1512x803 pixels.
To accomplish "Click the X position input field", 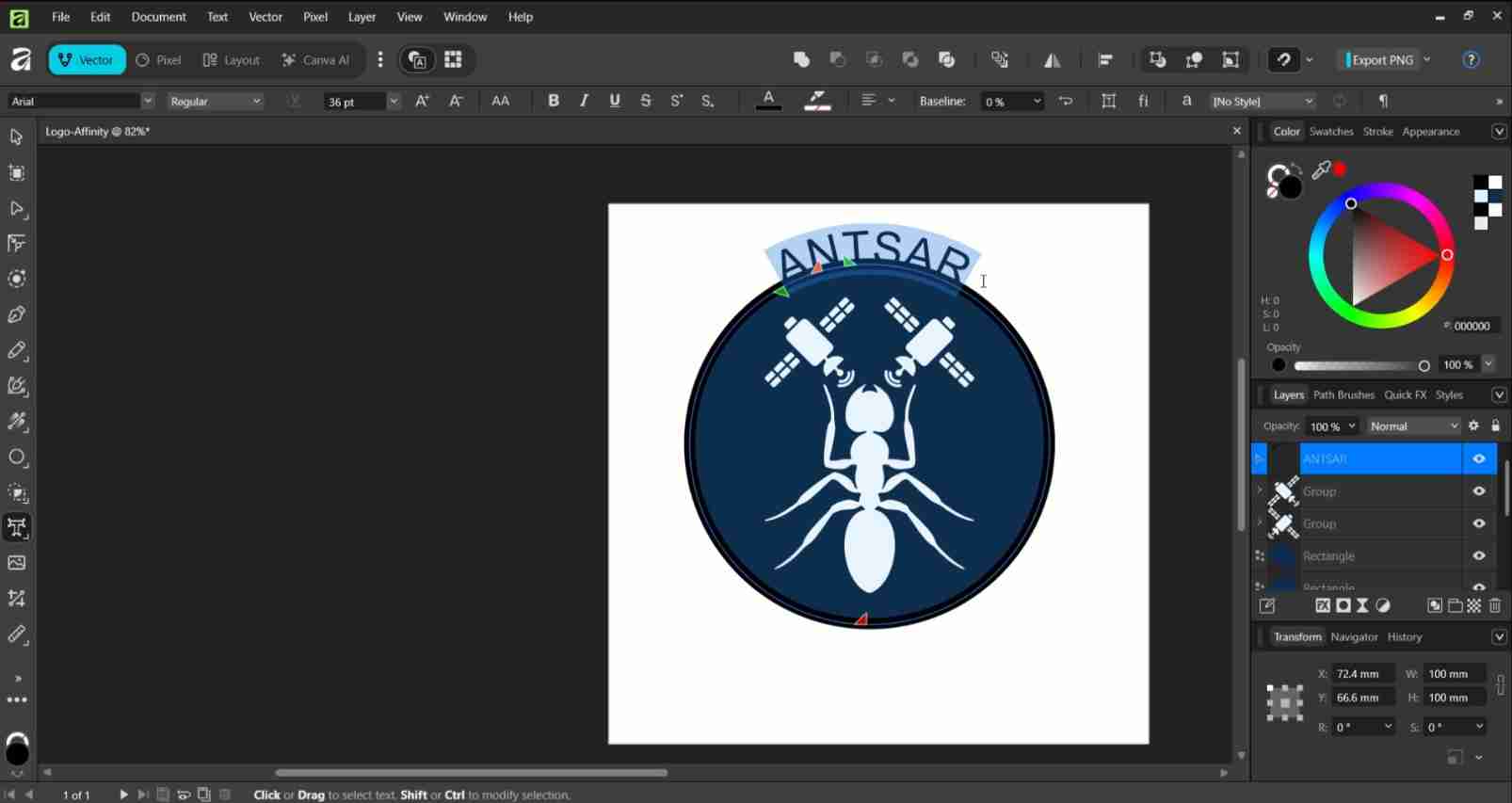I will click(1363, 674).
